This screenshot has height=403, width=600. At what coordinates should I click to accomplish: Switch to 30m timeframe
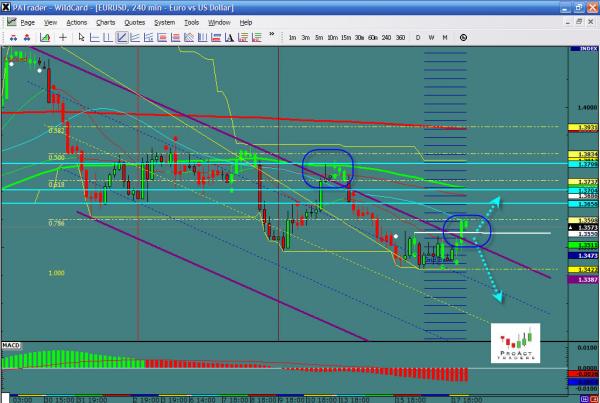(x=359, y=38)
